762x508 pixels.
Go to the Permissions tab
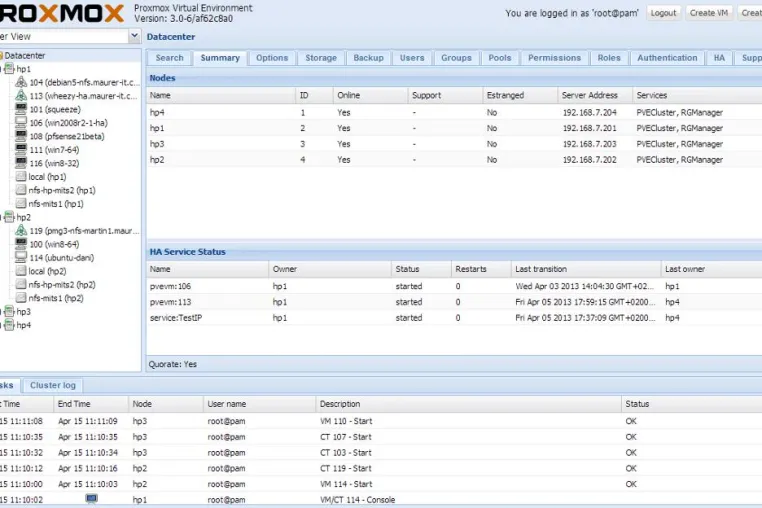(x=554, y=58)
